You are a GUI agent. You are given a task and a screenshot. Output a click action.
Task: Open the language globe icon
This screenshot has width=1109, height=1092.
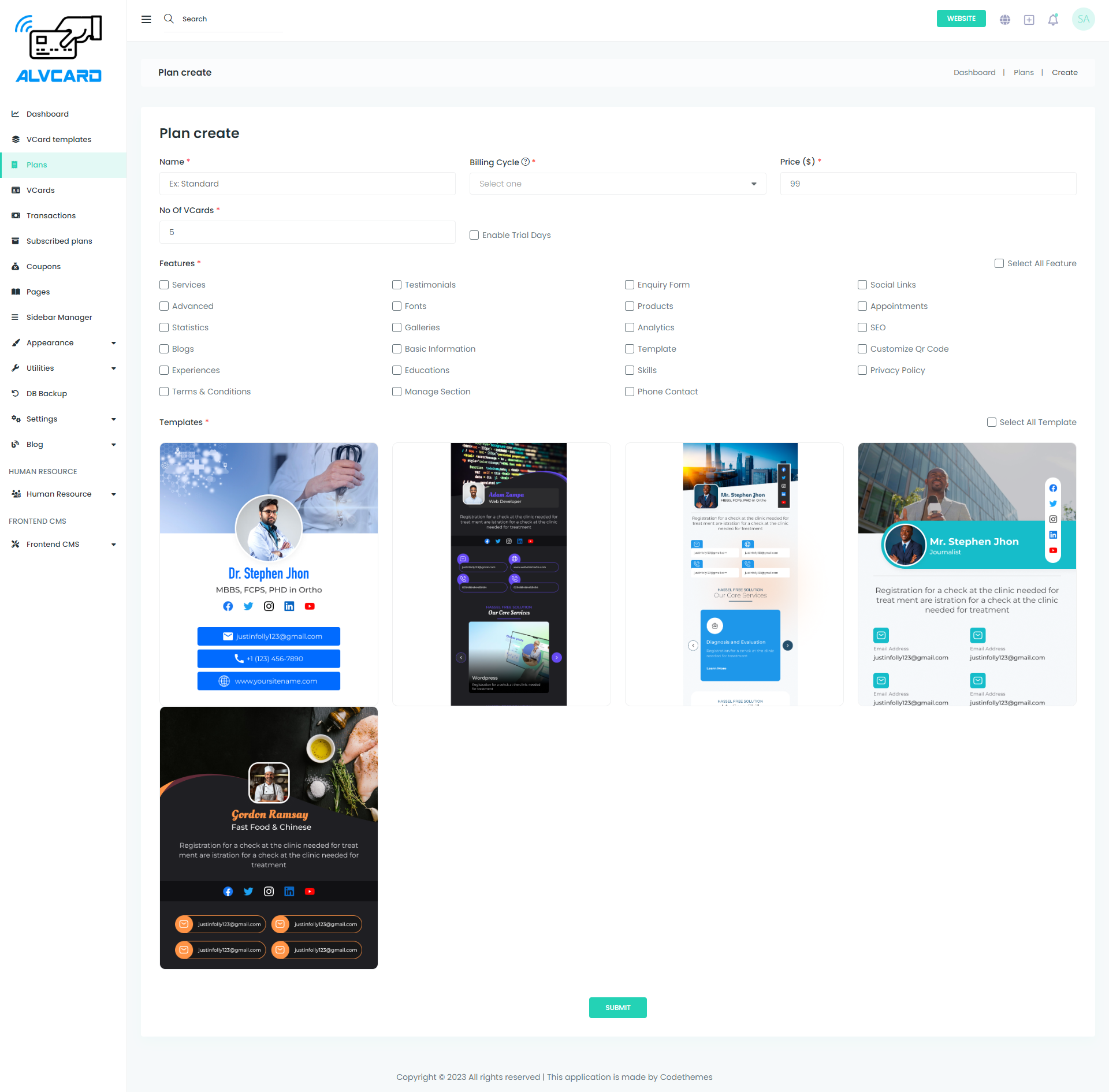(1005, 20)
